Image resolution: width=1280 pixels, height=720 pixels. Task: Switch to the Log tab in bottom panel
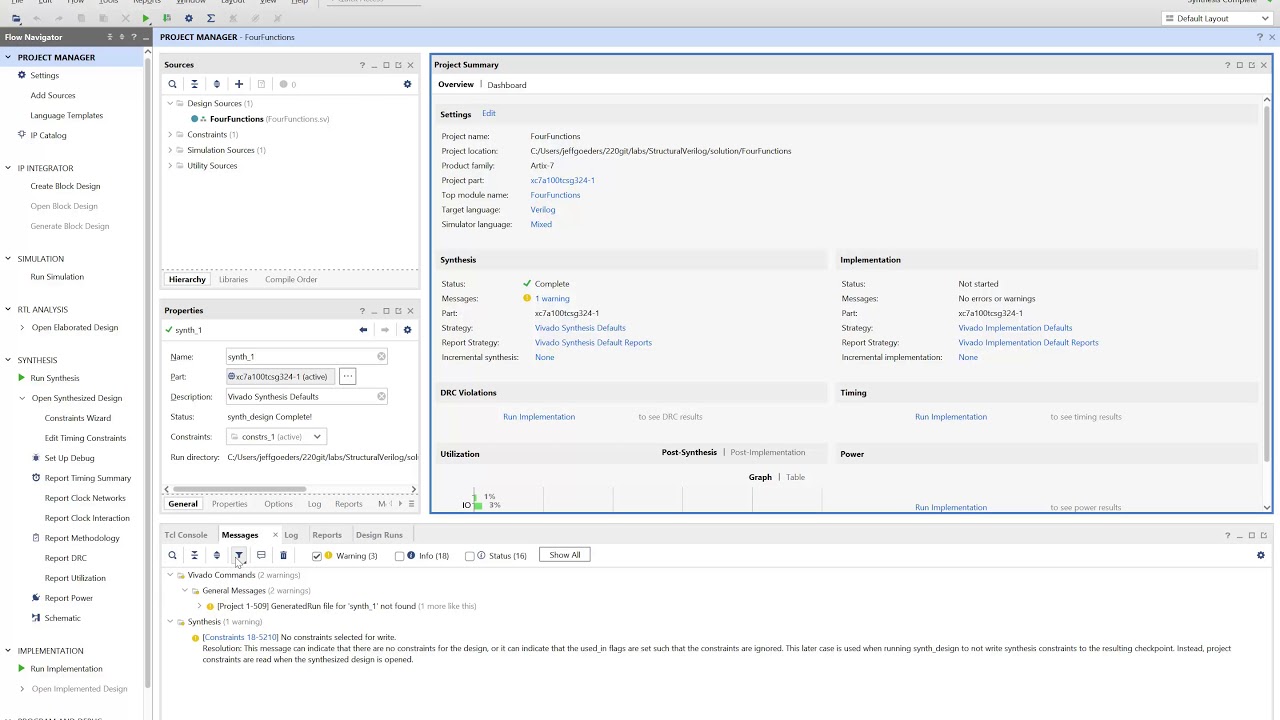click(291, 535)
